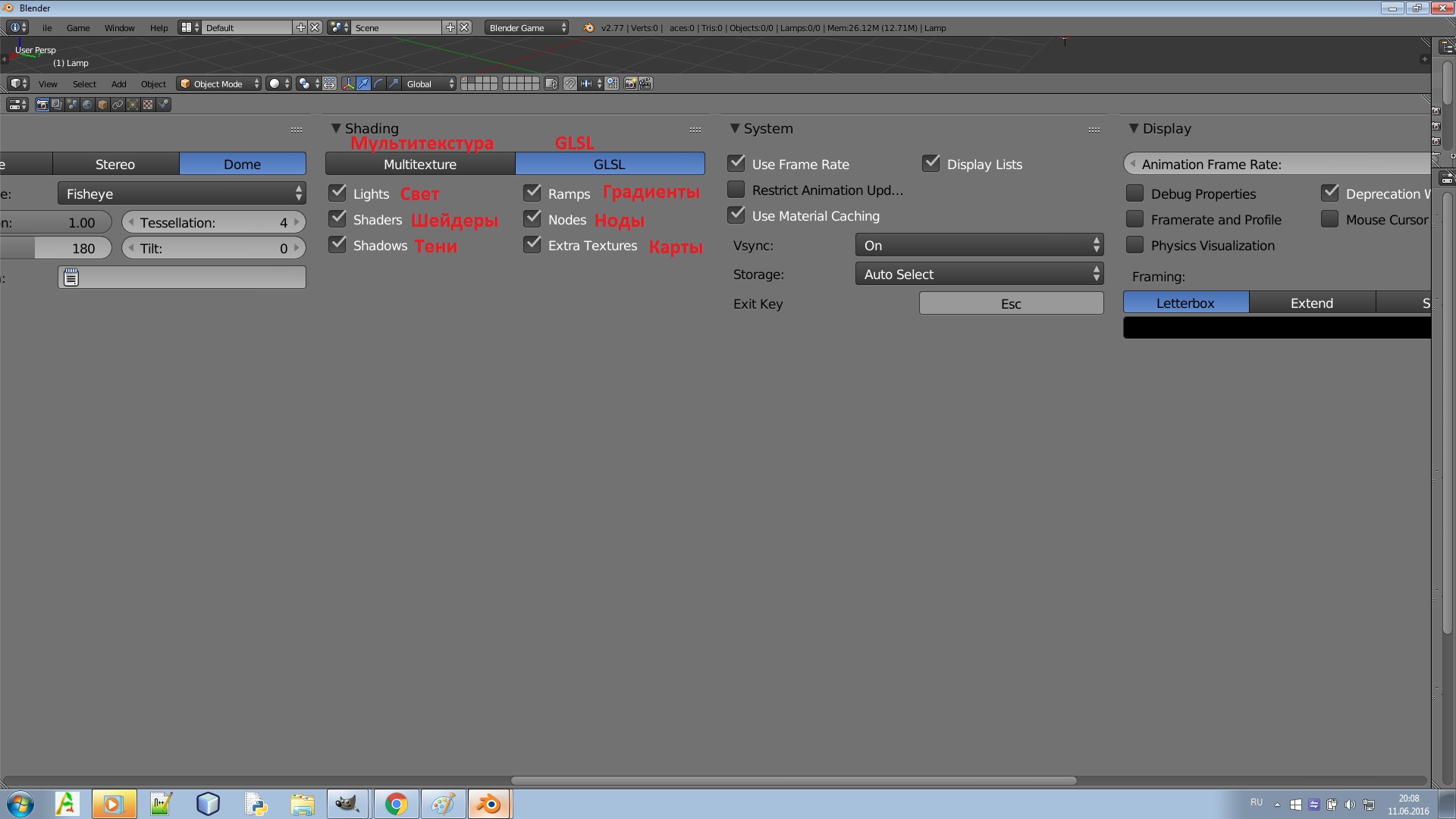Open the Texture properties tab checker icon
Viewport: 1456px width, 819px height.
[148, 105]
